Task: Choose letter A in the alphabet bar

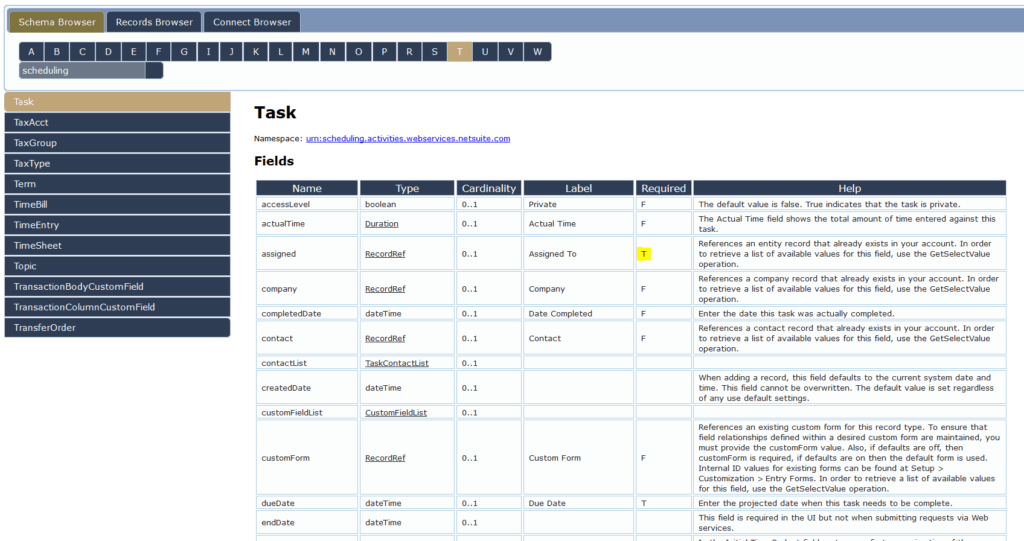Action: click(x=31, y=52)
